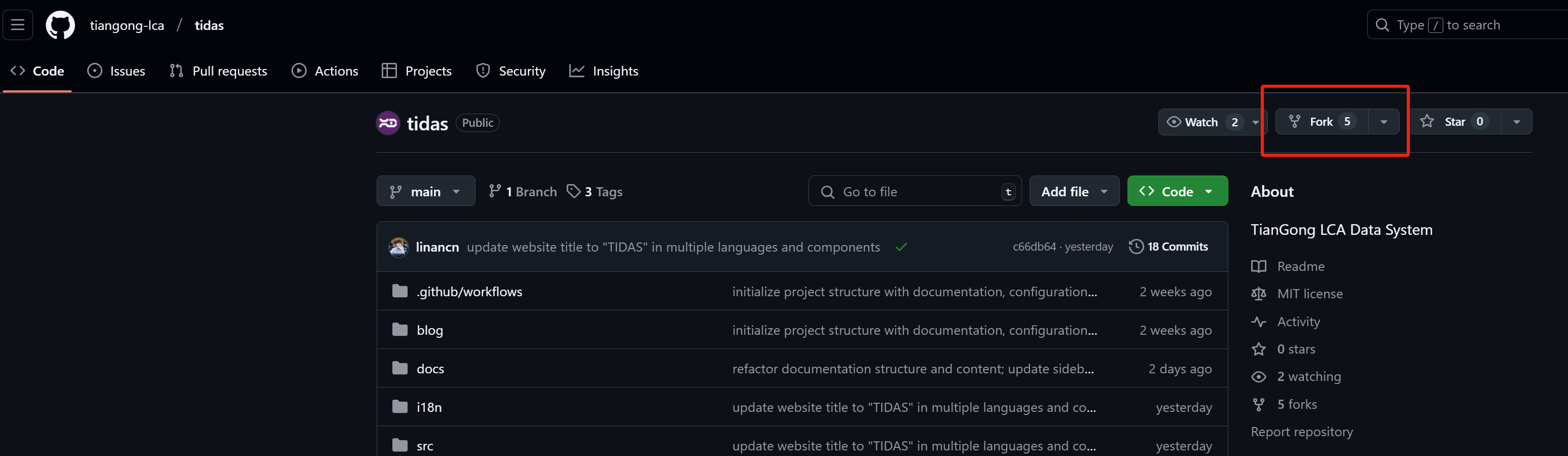Open the hamburger navigation menu

[x=18, y=25]
